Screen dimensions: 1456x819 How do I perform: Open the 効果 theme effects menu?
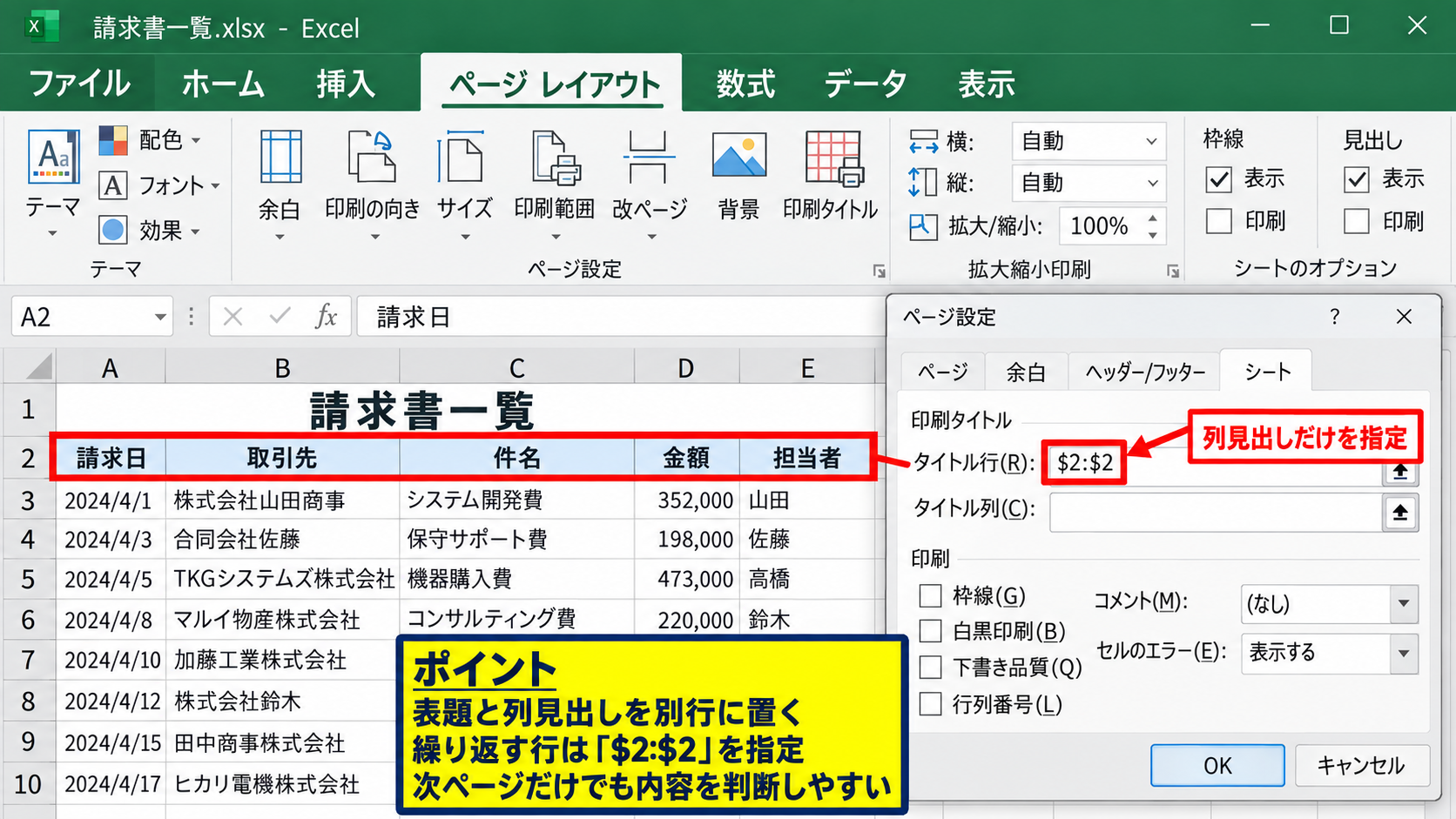[x=150, y=231]
